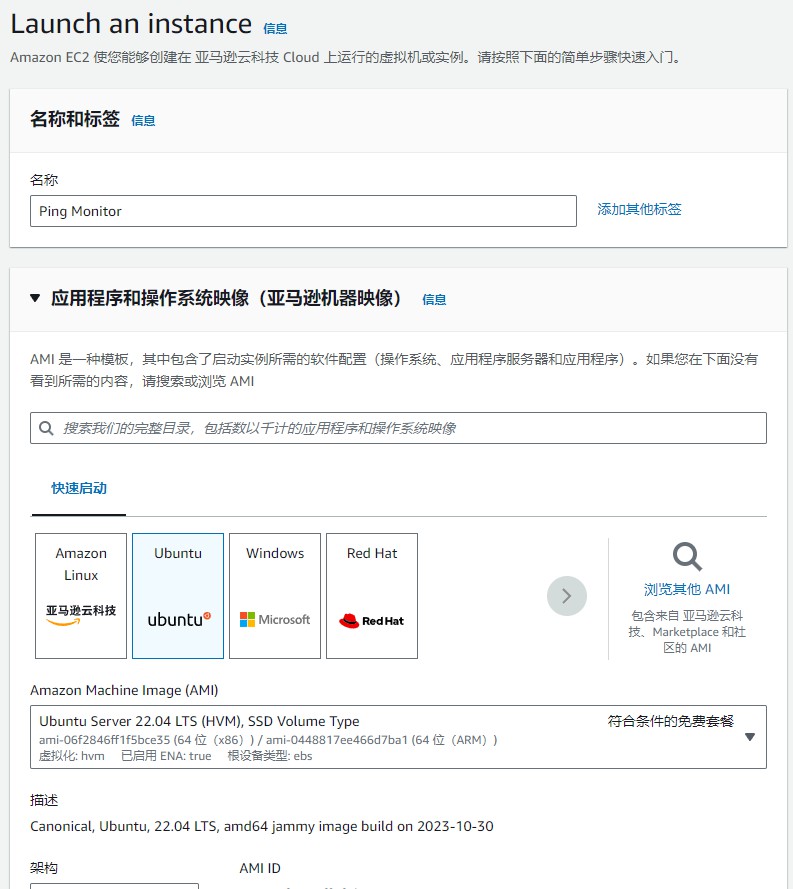Click the AMI ID label
Screen dimensions: 793x889
pos(260,868)
